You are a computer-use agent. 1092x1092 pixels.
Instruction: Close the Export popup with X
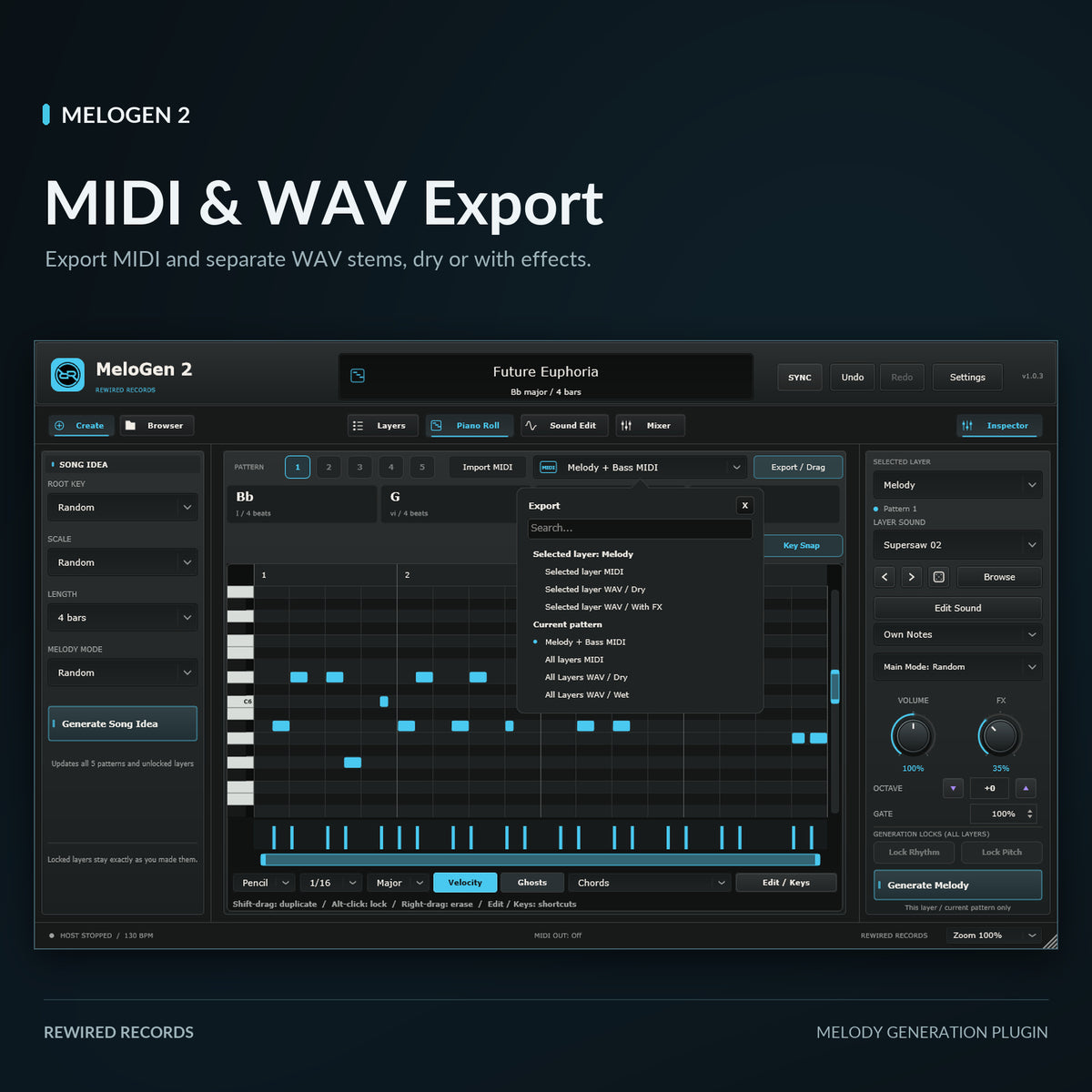pos(744,505)
